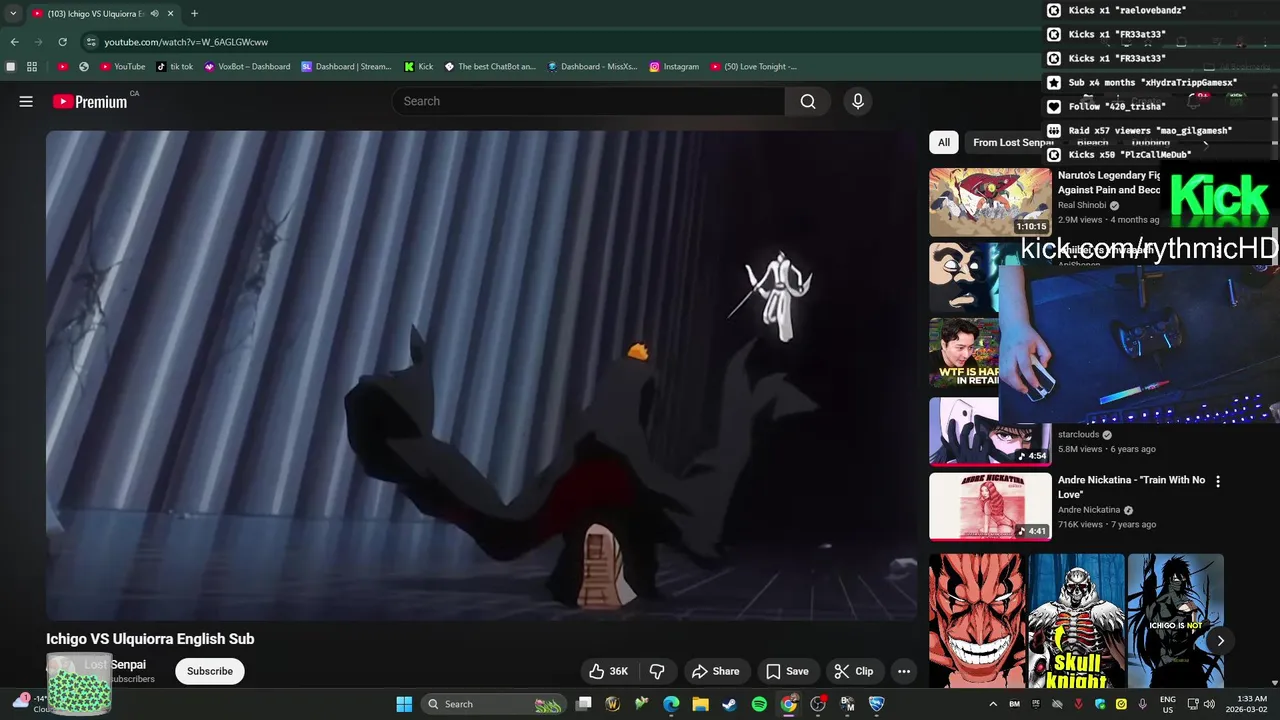Image resolution: width=1280 pixels, height=720 pixels.
Task: Go to the YouTube Premium home logo
Action: (90, 101)
